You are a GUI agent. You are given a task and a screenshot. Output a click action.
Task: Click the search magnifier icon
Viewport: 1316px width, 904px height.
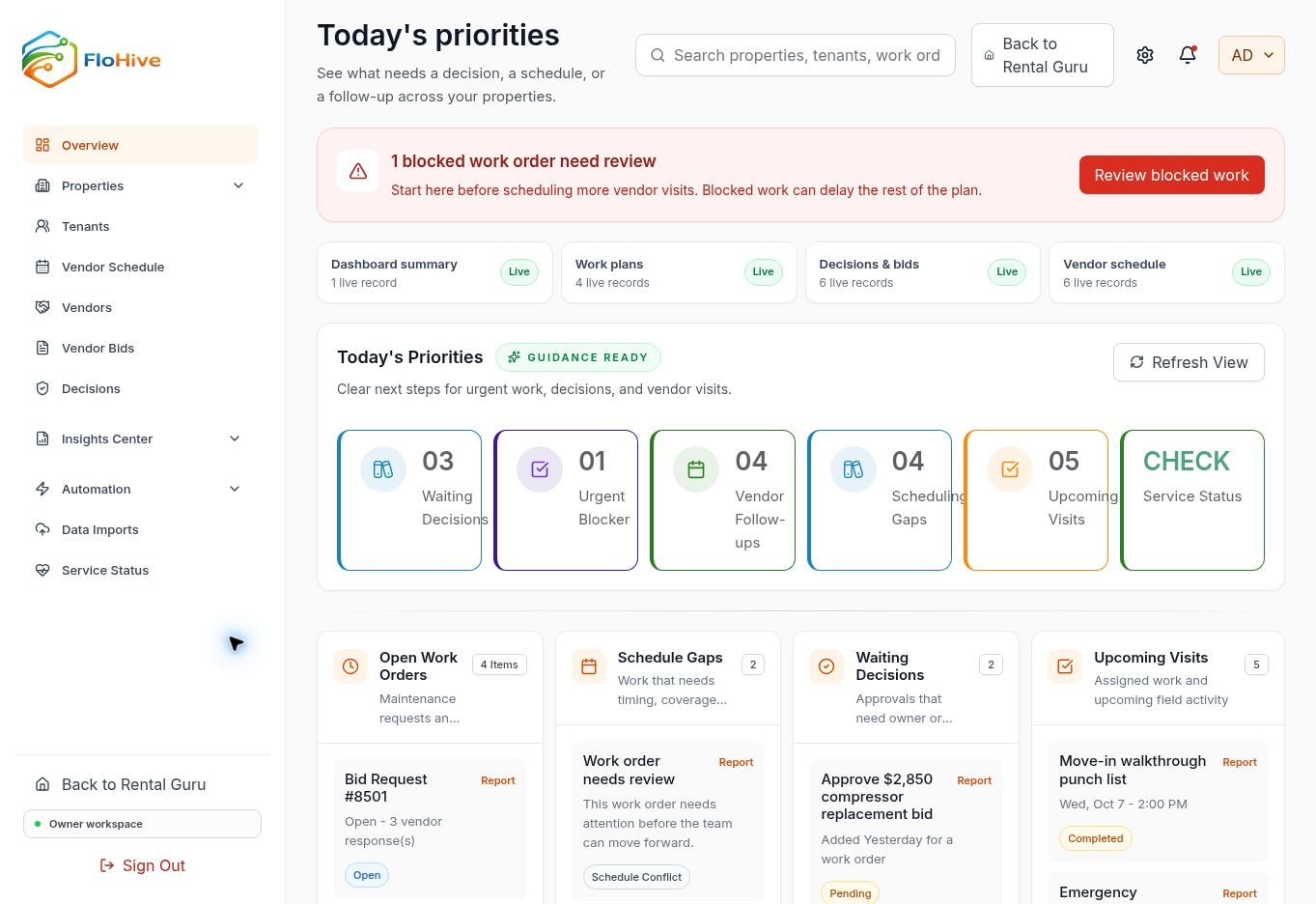pos(658,55)
